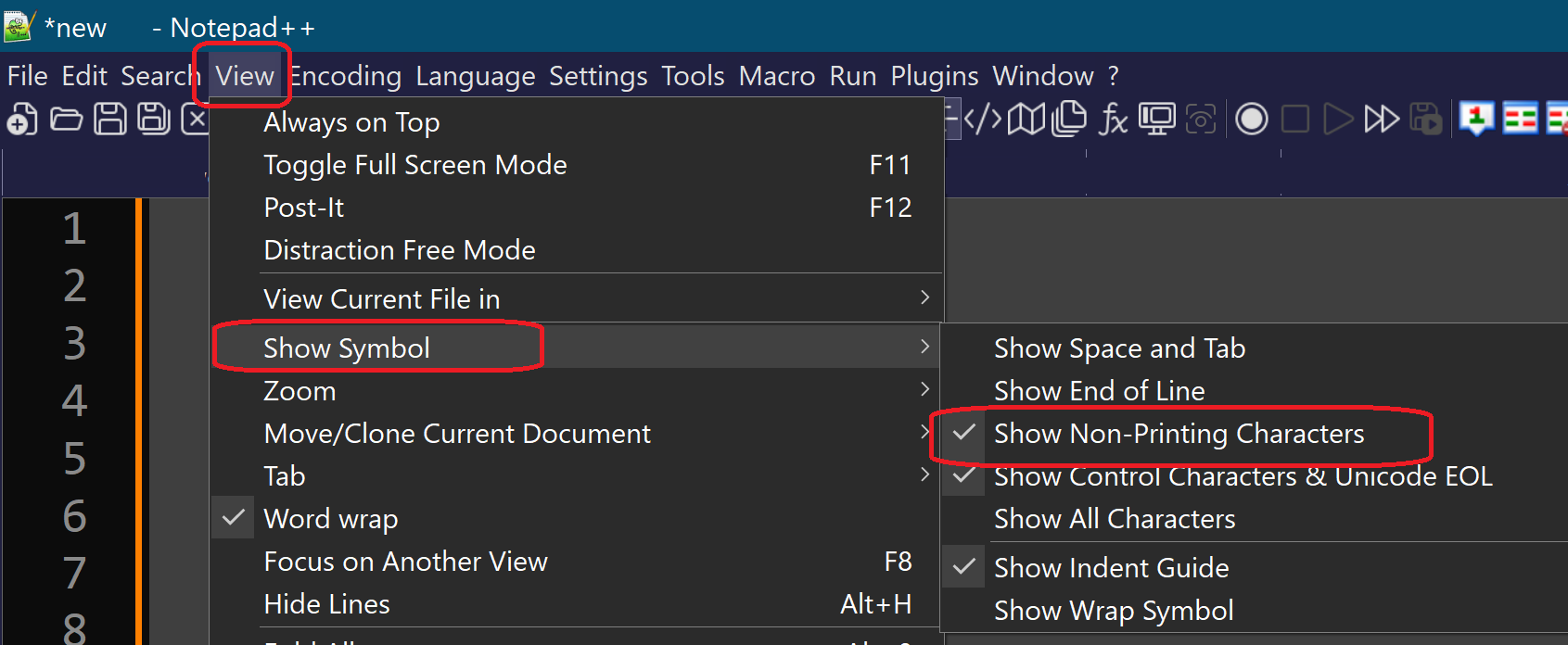Image resolution: width=1568 pixels, height=645 pixels.
Task: Open the Function List fx icon
Action: [x=1113, y=120]
